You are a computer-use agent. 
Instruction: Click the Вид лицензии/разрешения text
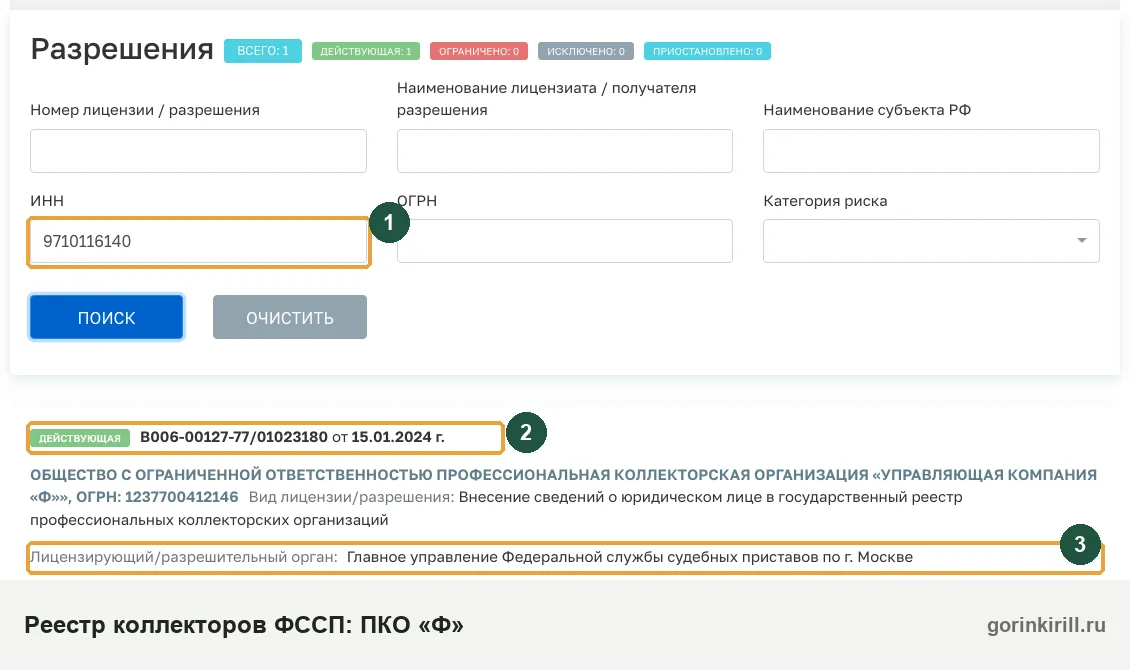point(351,497)
